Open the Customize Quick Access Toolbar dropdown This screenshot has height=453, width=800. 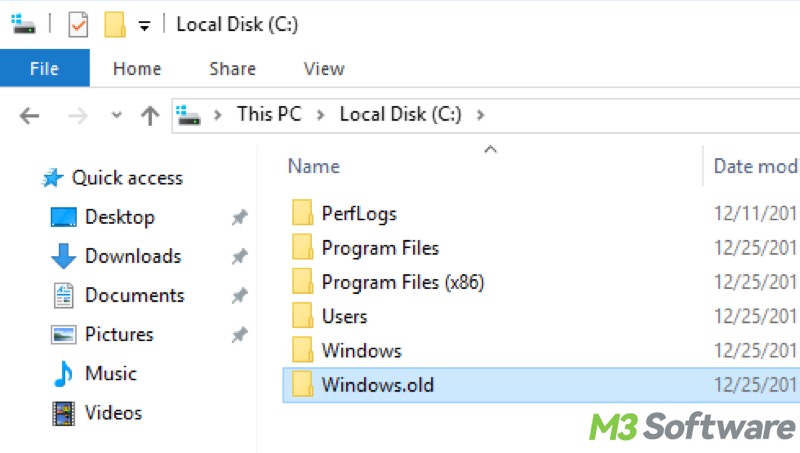pyautogui.click(x=144, y=26)
